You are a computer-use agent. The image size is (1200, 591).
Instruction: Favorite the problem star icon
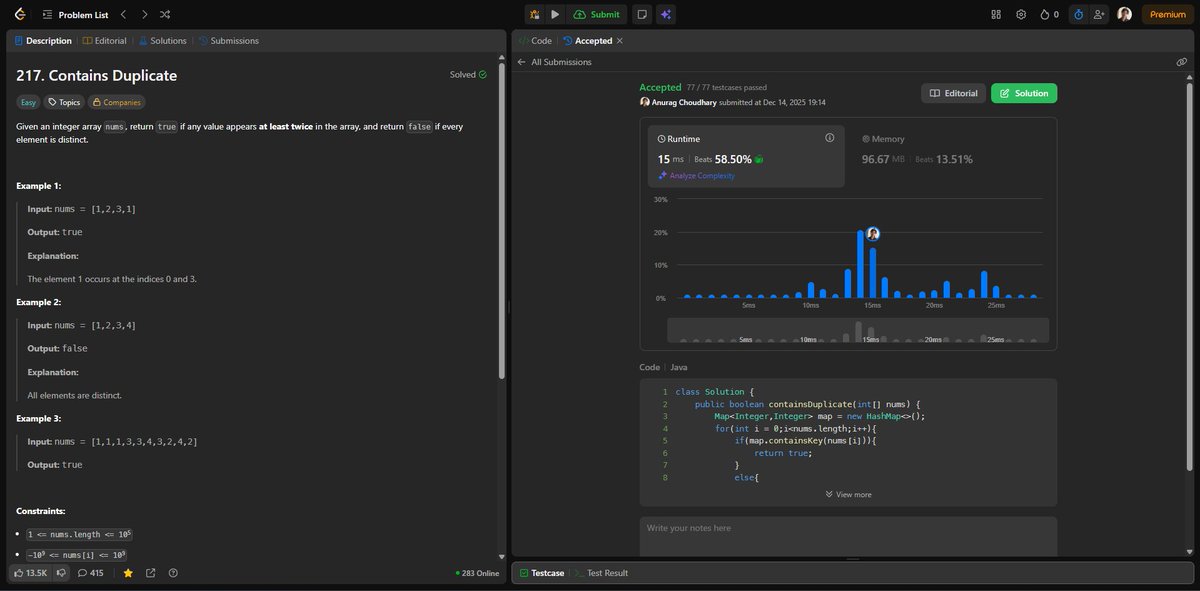[128, 573]
